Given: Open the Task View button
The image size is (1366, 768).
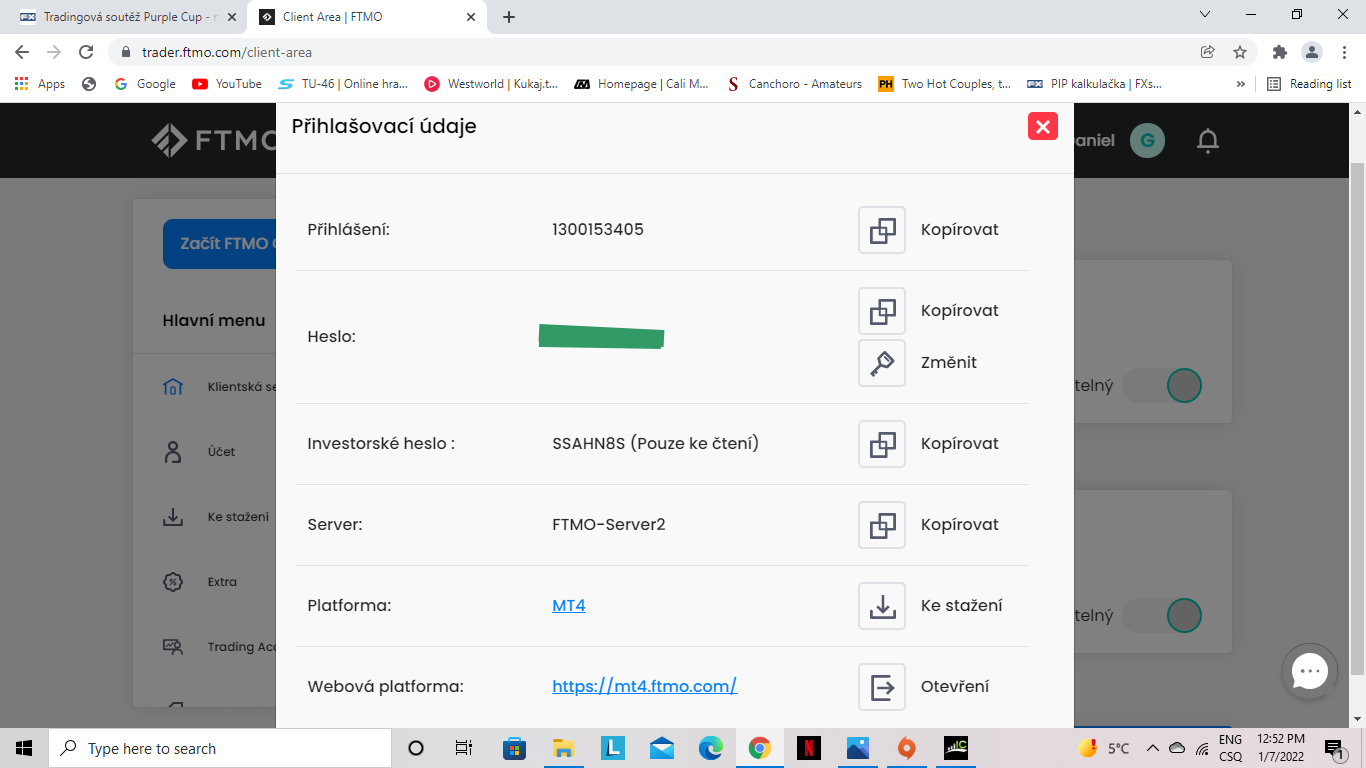Looking at the screenshot, I should tap(464, 748).
